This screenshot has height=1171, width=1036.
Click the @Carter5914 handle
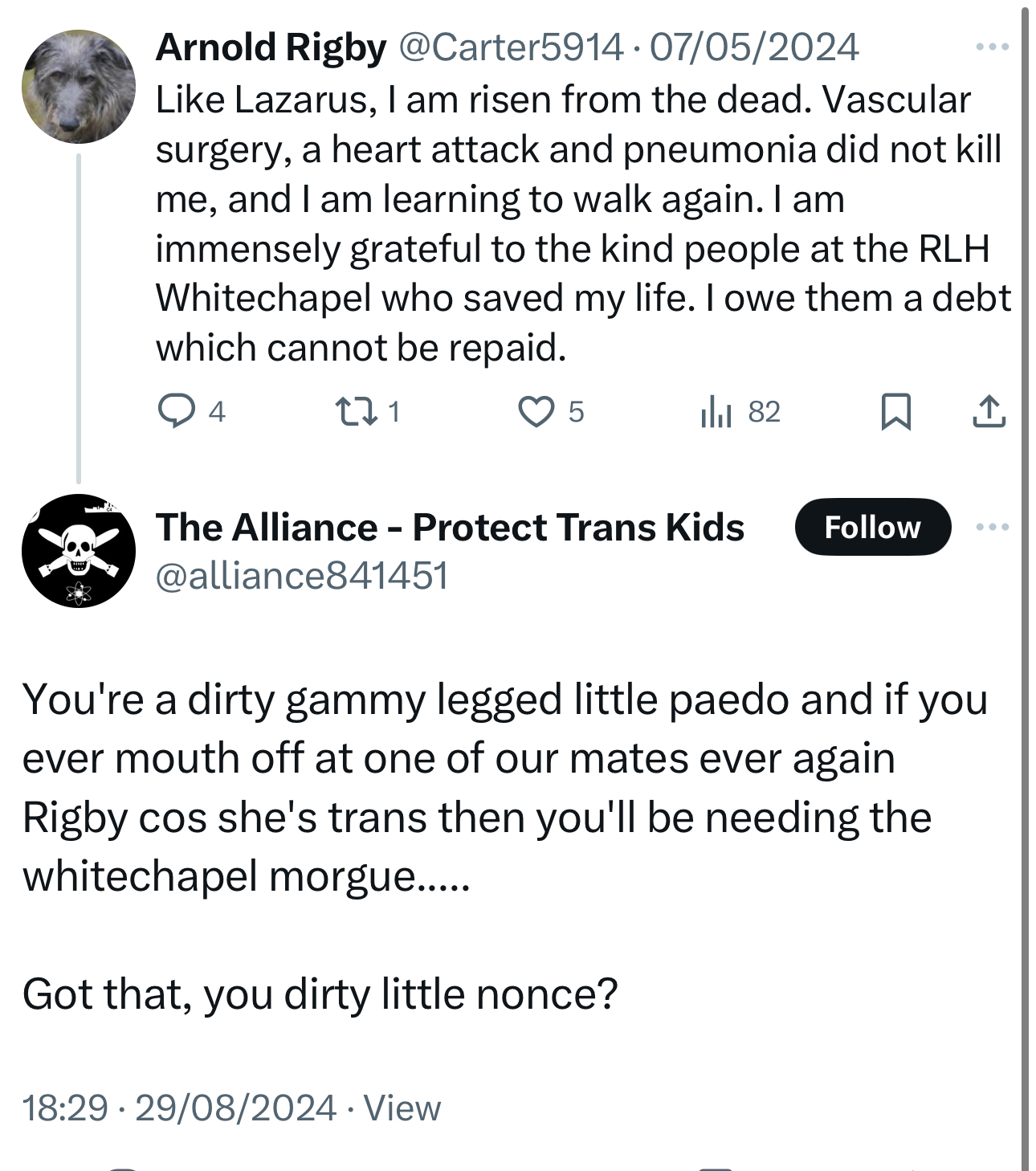click(x=509, y=48)
